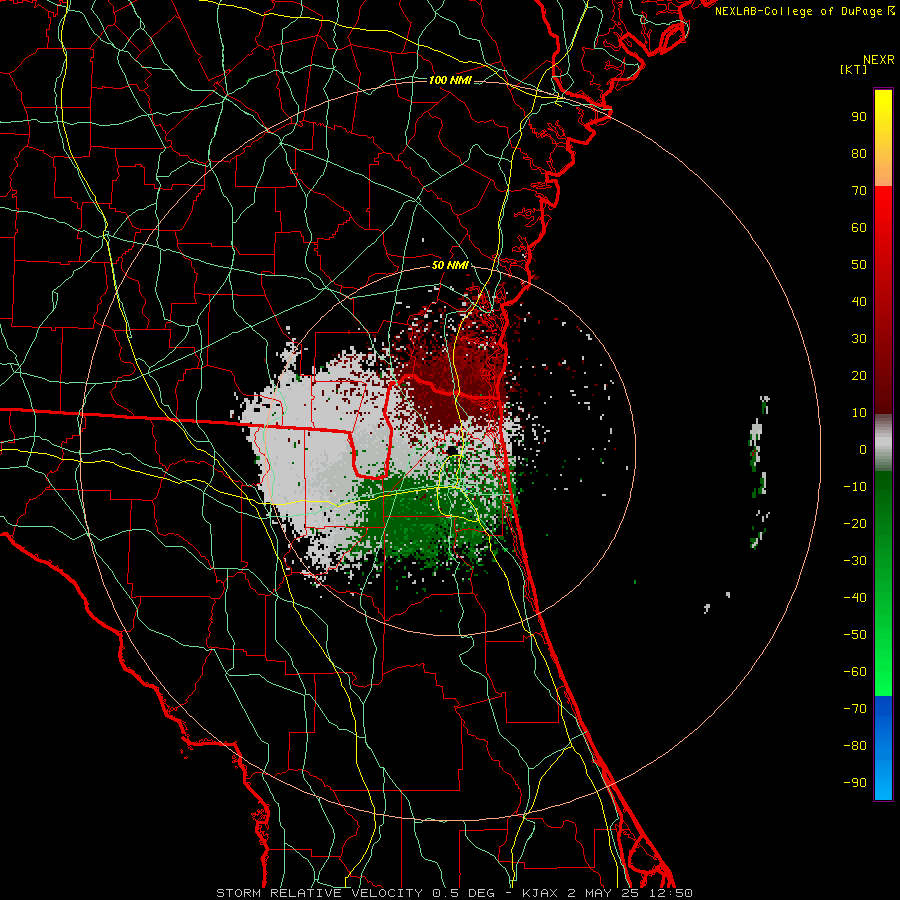Click the NEXLAB-College of DuPage header text
Image resolution: width=900 pixels, height=900 pixels.
tap(798, 11)
